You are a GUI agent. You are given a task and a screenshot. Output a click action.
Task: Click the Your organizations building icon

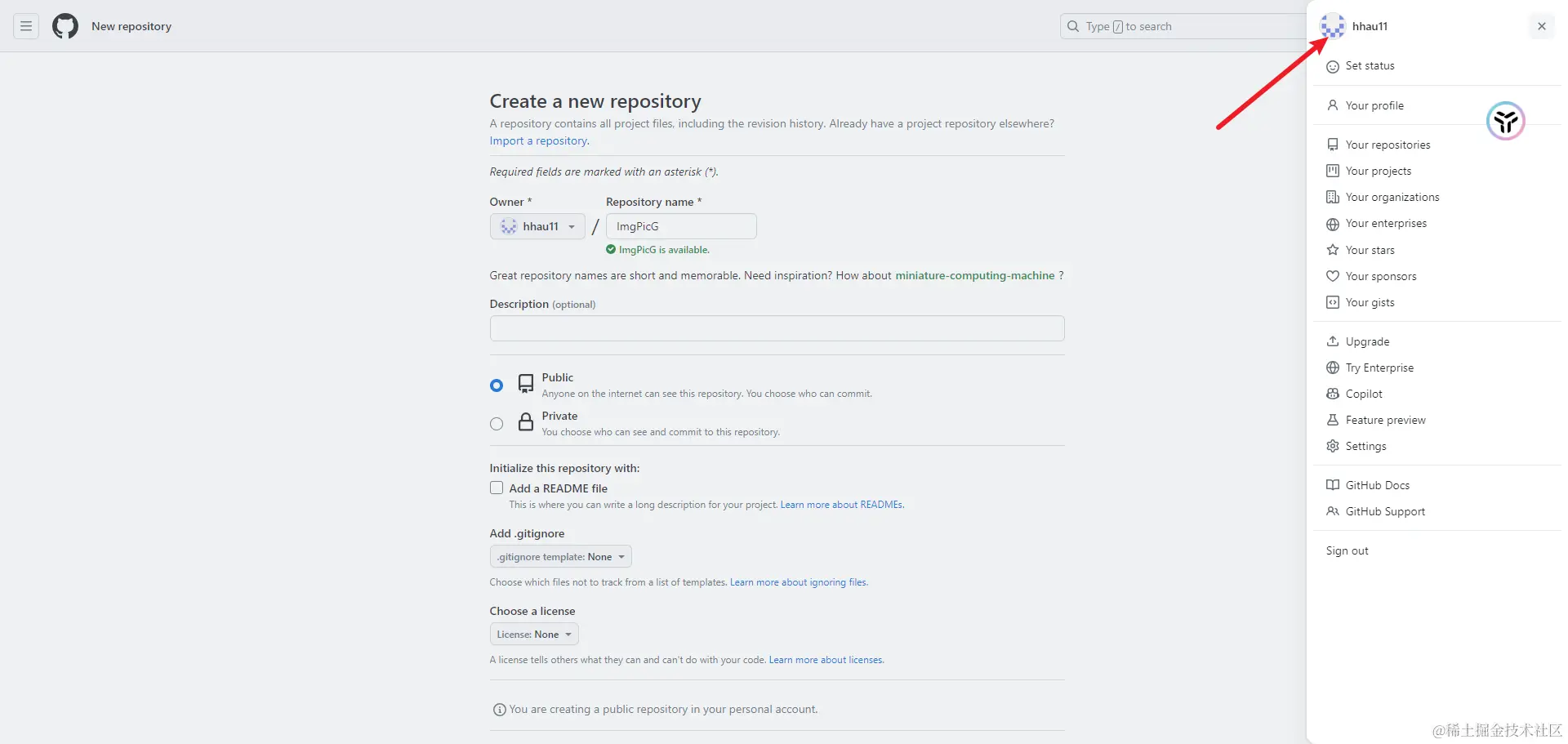pos(1333,197)
